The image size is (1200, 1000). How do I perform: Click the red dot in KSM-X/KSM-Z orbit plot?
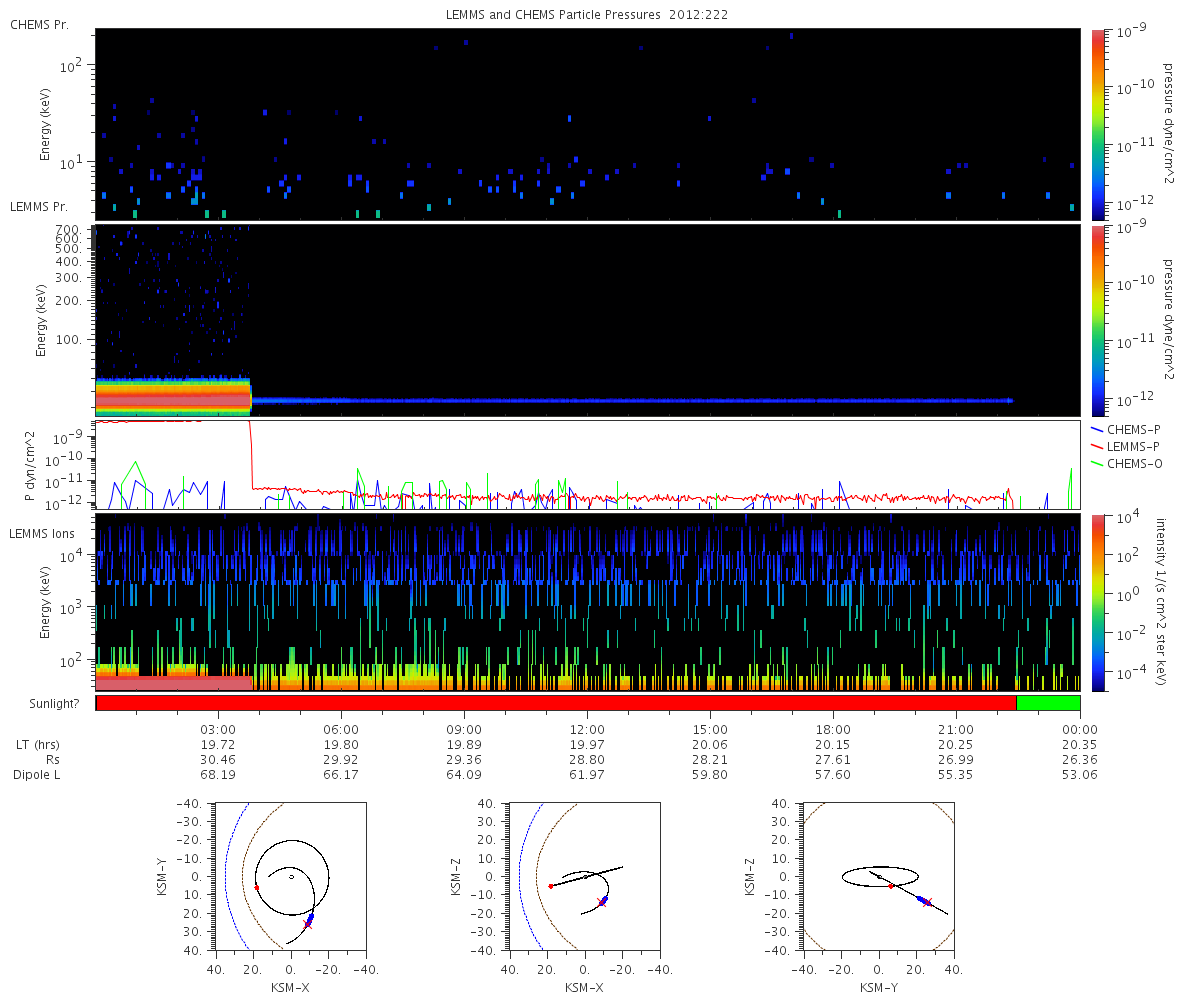(551, 886)
